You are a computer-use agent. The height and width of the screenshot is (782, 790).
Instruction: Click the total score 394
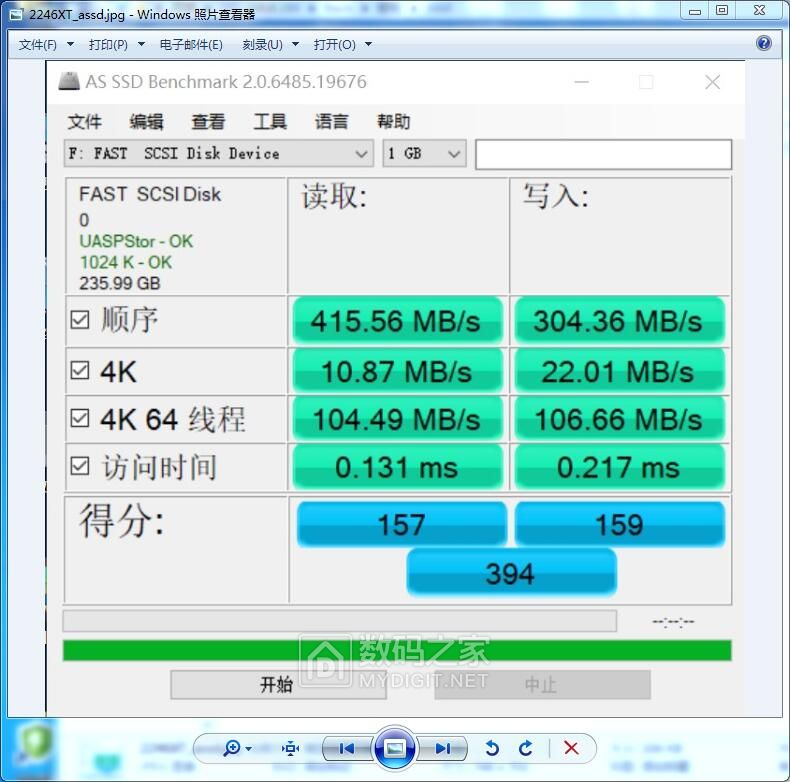[511, 573]
